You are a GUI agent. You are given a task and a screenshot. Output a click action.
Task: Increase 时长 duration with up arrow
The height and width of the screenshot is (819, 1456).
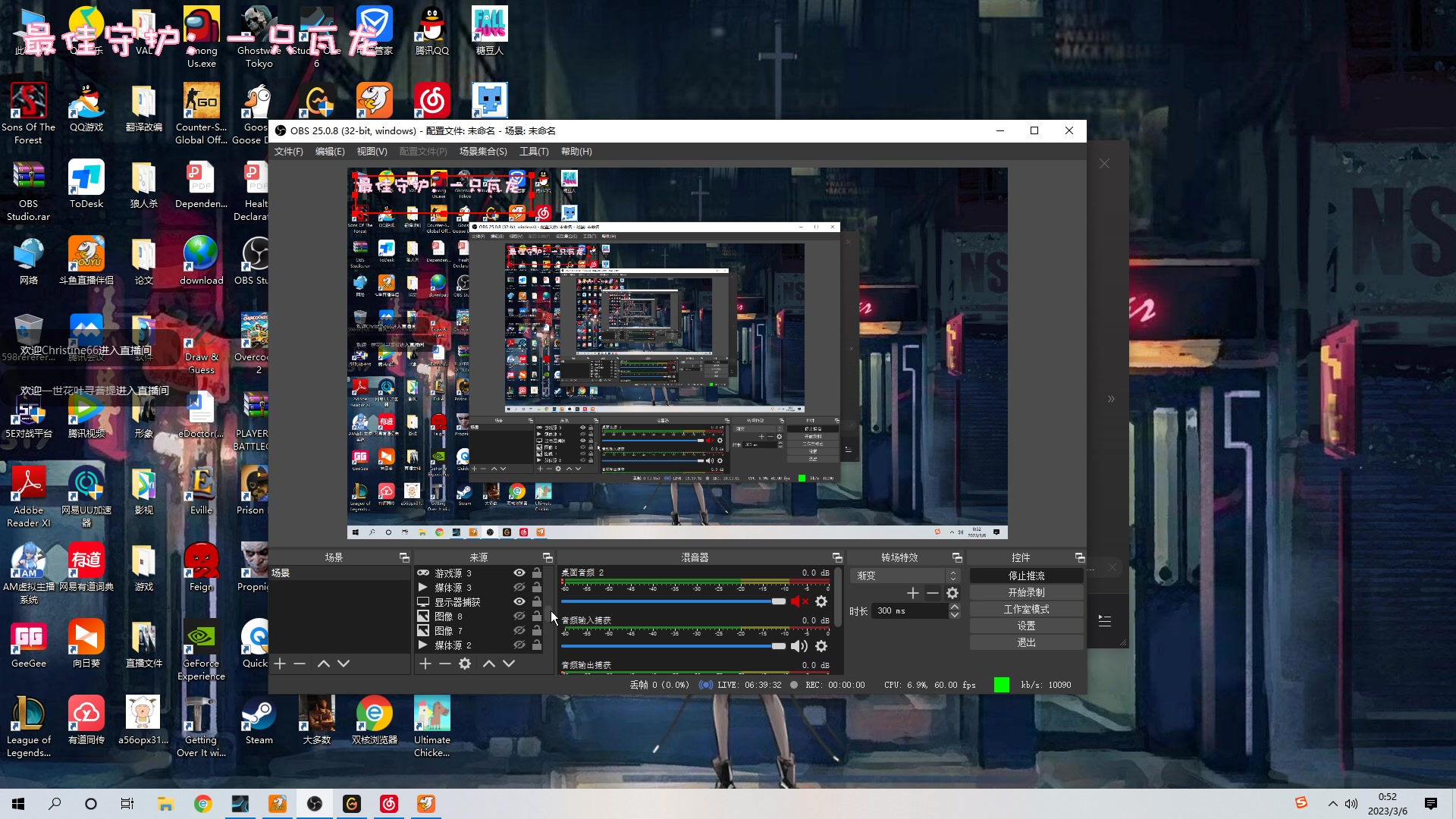pyautogui.click(x=955, y=607)
